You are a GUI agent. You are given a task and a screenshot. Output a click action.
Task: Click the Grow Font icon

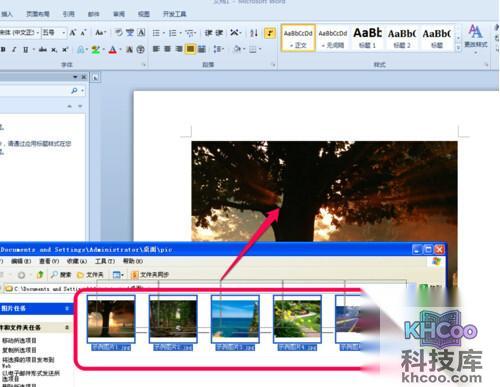(x=72, y=33)
